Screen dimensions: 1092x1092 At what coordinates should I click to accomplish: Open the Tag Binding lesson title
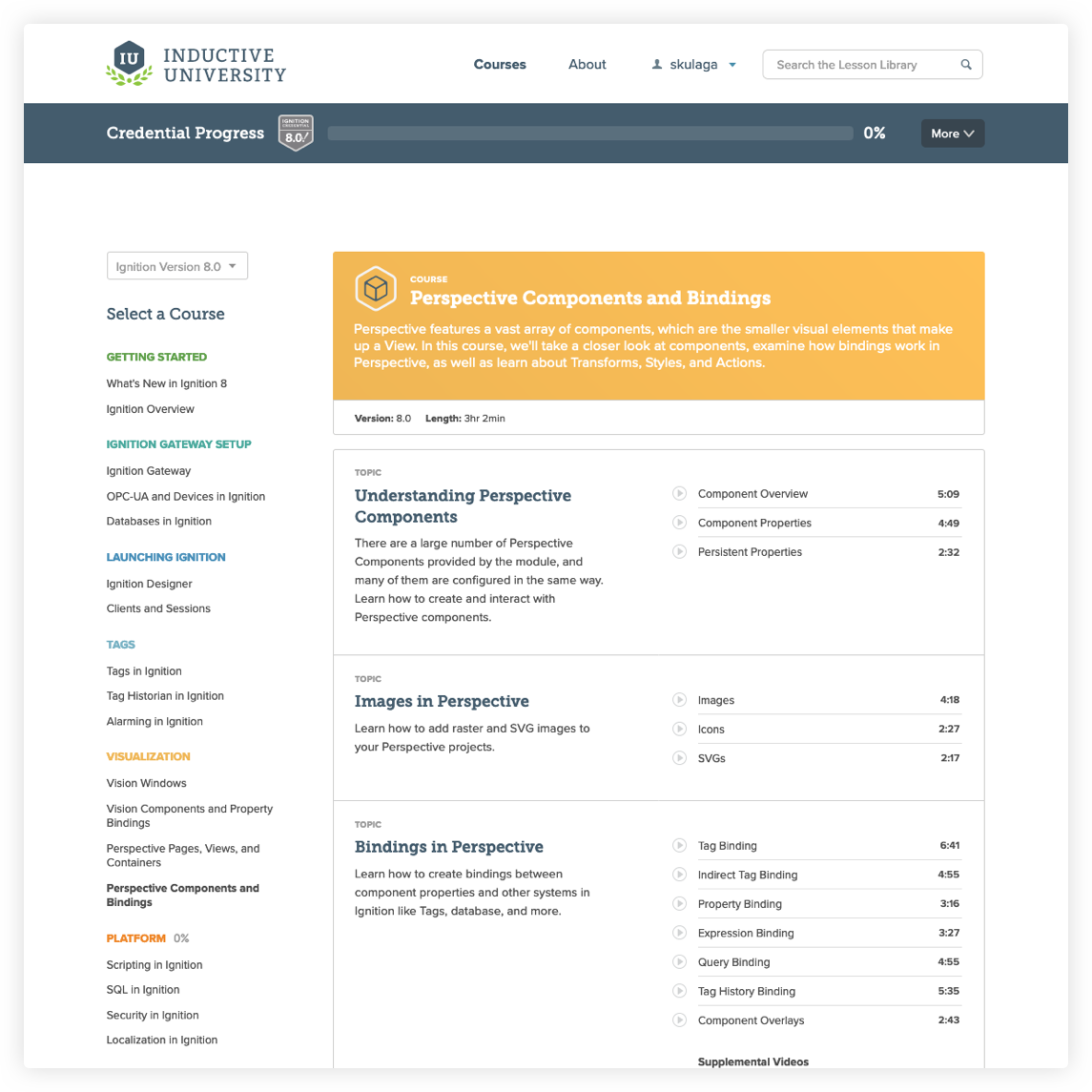tap(727, 845)
